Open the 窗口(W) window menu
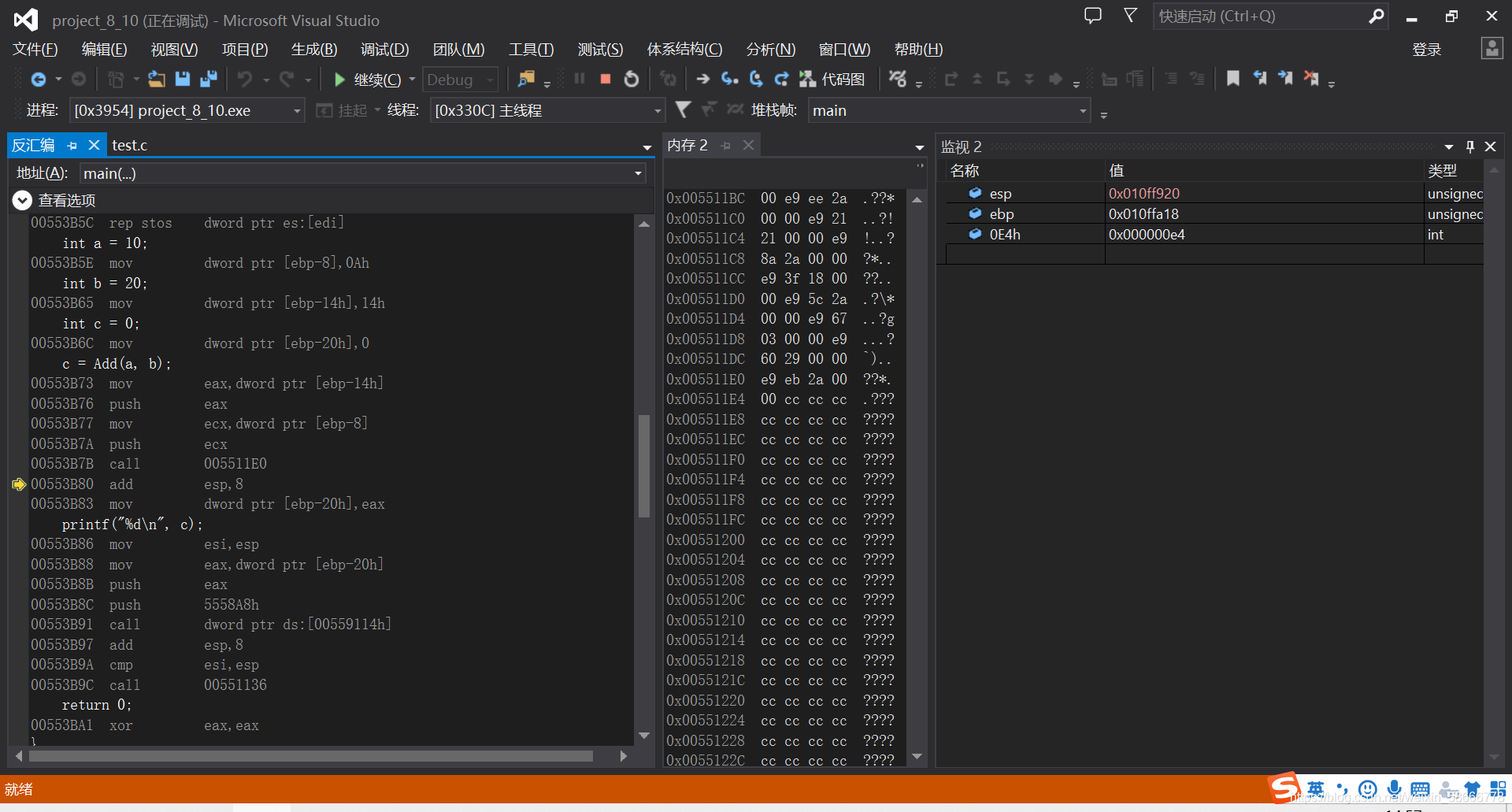The height and width of the screenshot is (812, 1512). tap(844, 50)
